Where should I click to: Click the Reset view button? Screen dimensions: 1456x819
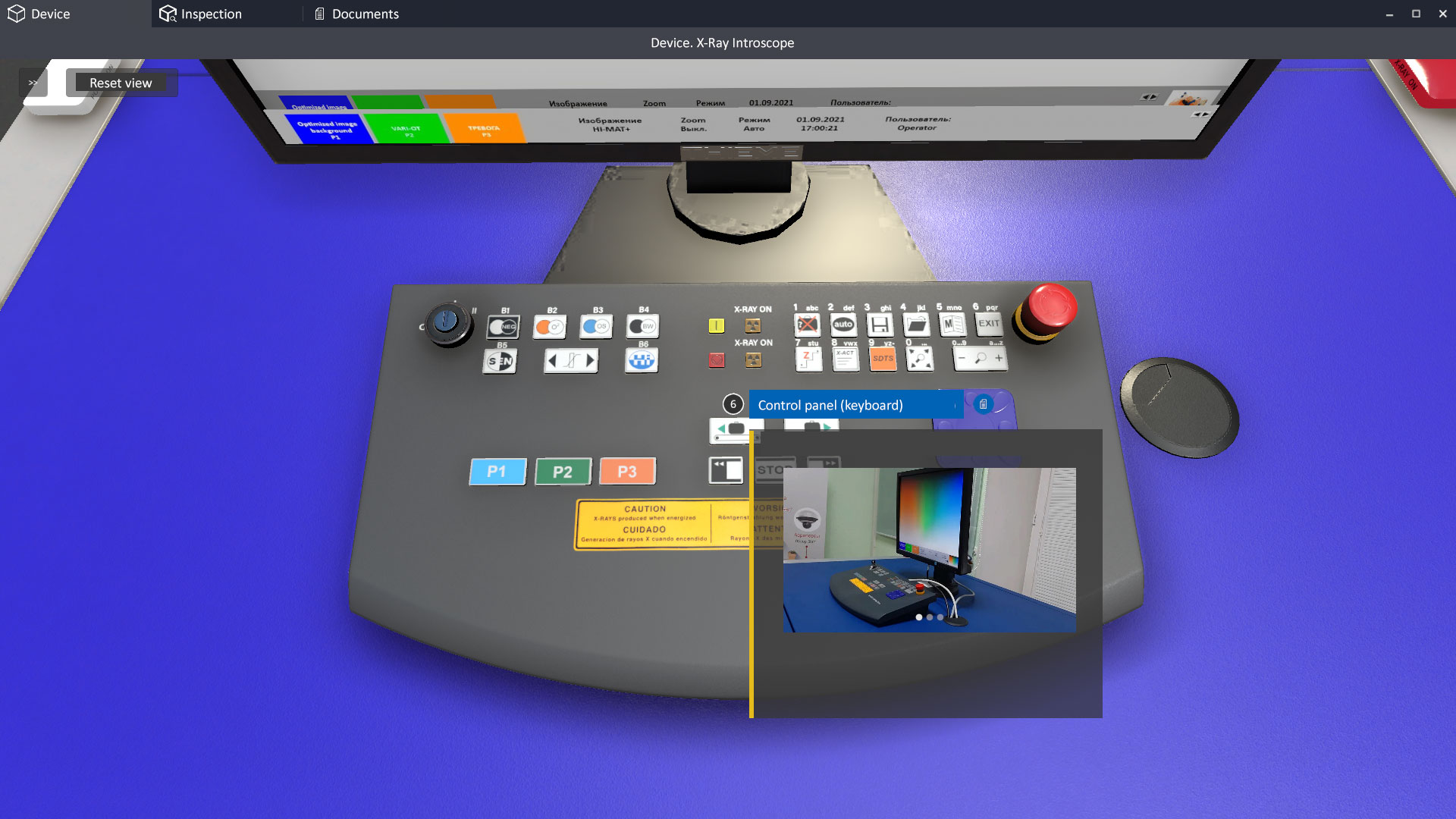pos(121,83)
